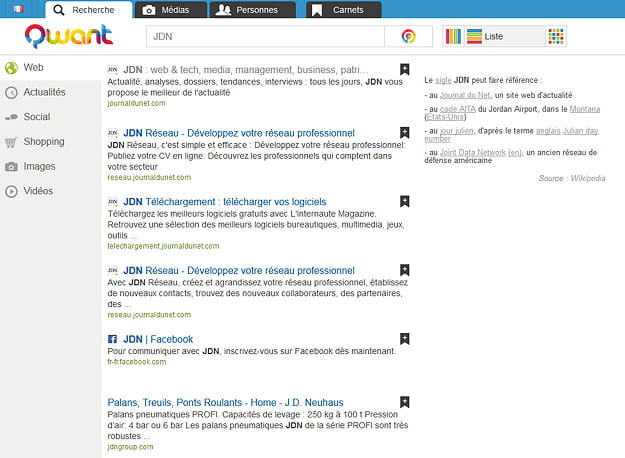Open 'JDN : web & tech, media' result
Image resolution: width=625 pixels, height=458 pixels.
coord(246,70)
